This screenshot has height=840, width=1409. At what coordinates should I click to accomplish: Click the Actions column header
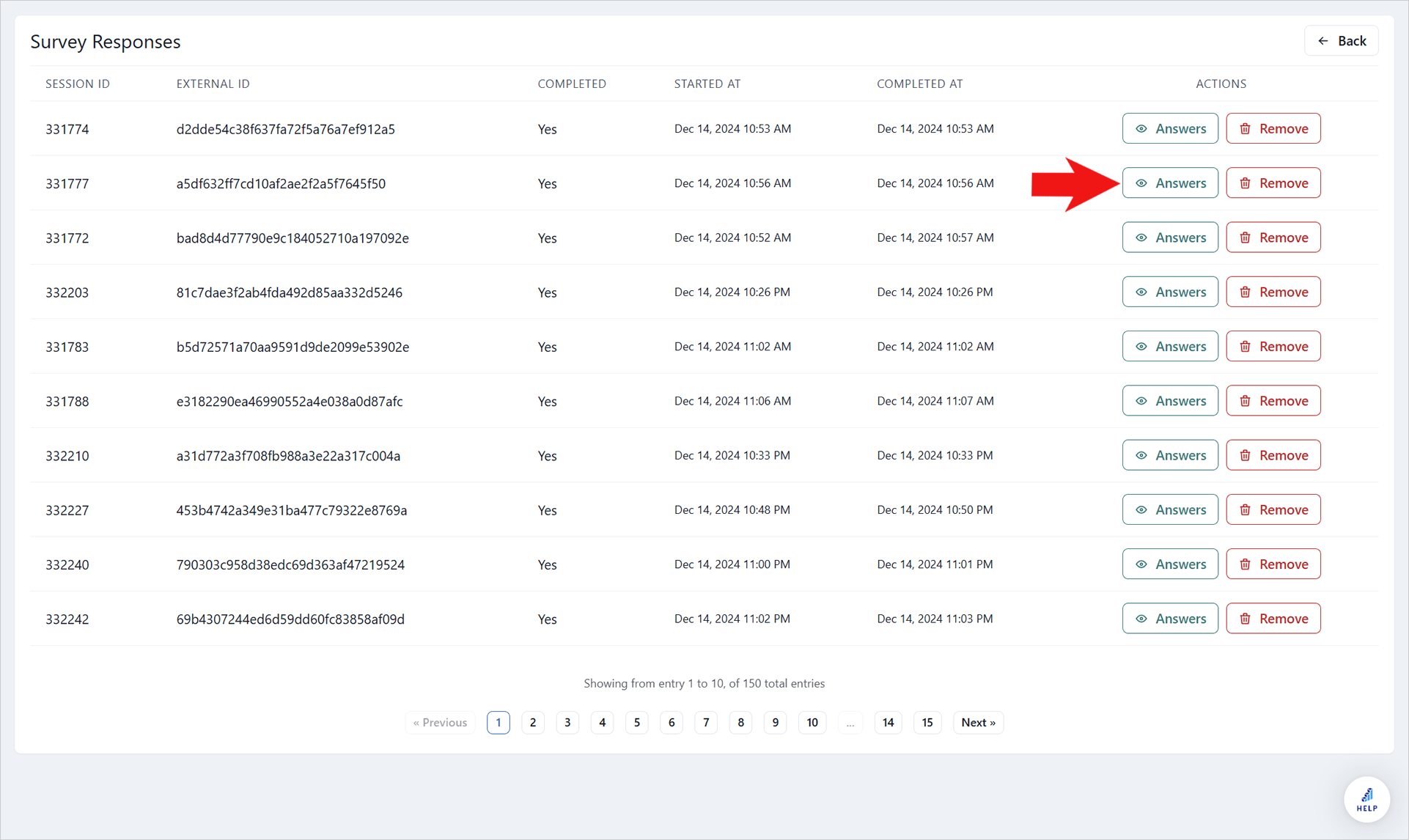tap(1221, 84)
